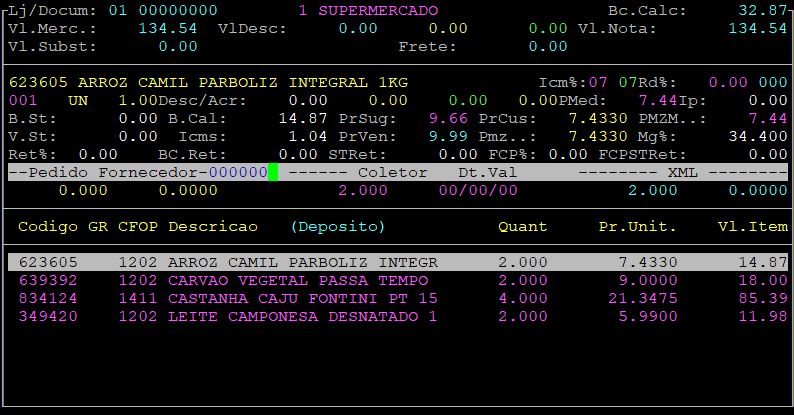794x415 pixels.
Task: Click the PrSug value 9.66
Action: click(x=448, y=118)
